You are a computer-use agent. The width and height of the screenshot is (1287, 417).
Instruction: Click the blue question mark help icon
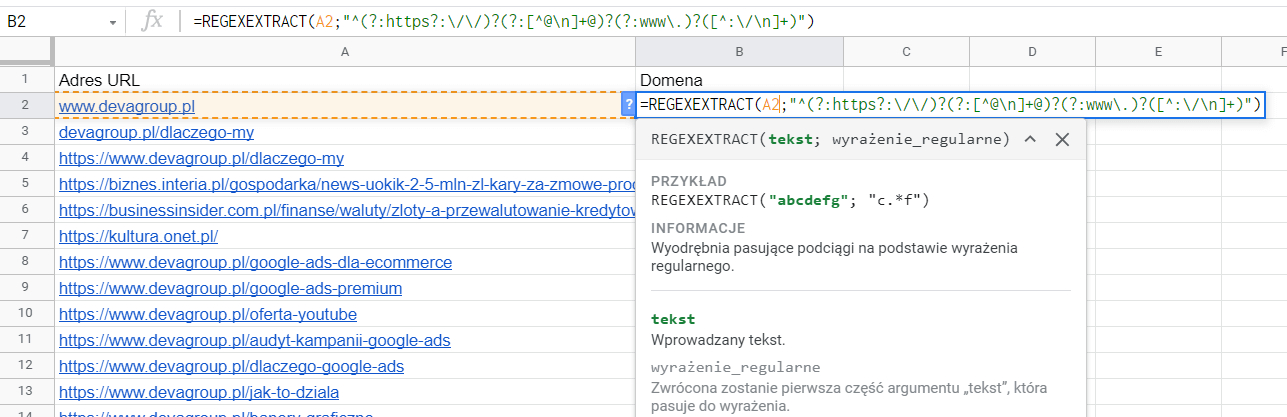tap(628, 105)
